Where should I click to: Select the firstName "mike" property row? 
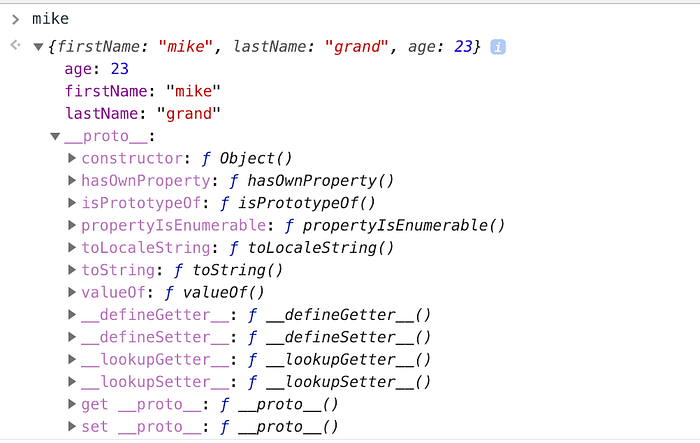click(142, 92)
